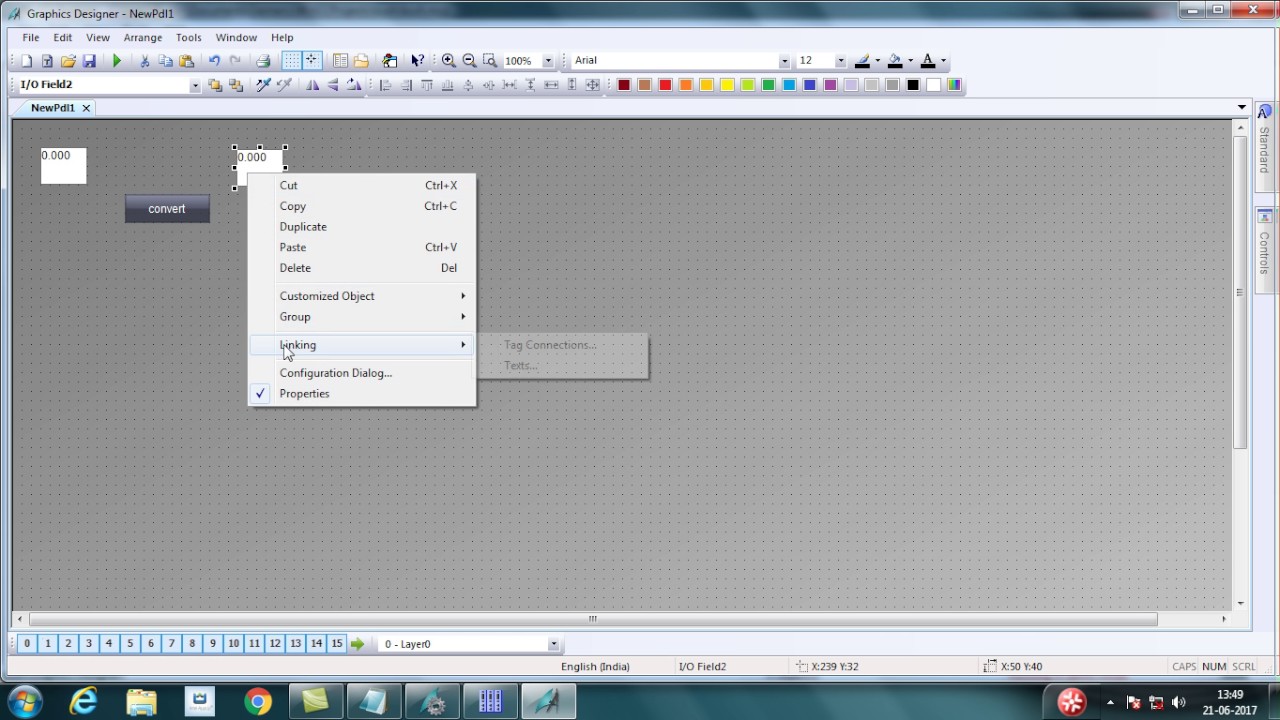Toggle visibility of layer 15
This screenshot has height=720, width=1280.
pyautogui.click(x=337, y=644)
